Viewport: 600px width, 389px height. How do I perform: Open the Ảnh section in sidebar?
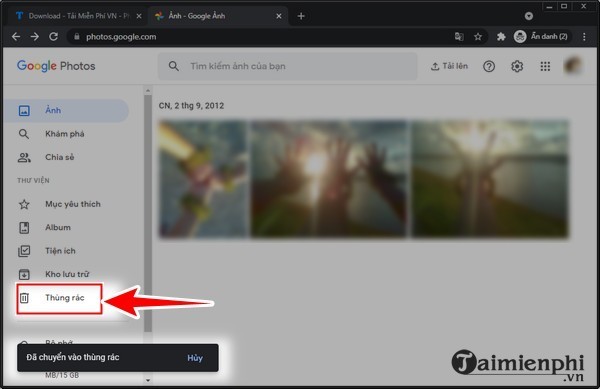click(x=66, y=111)
